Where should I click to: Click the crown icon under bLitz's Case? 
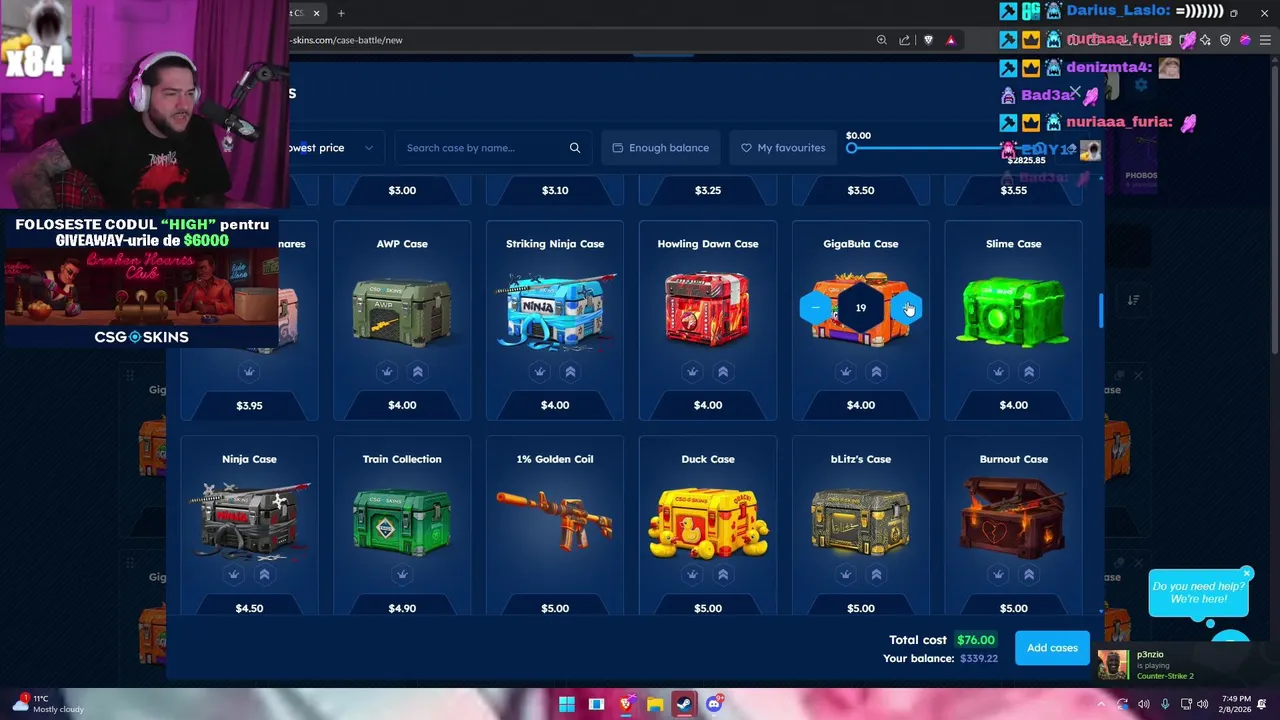click(845, 575)
